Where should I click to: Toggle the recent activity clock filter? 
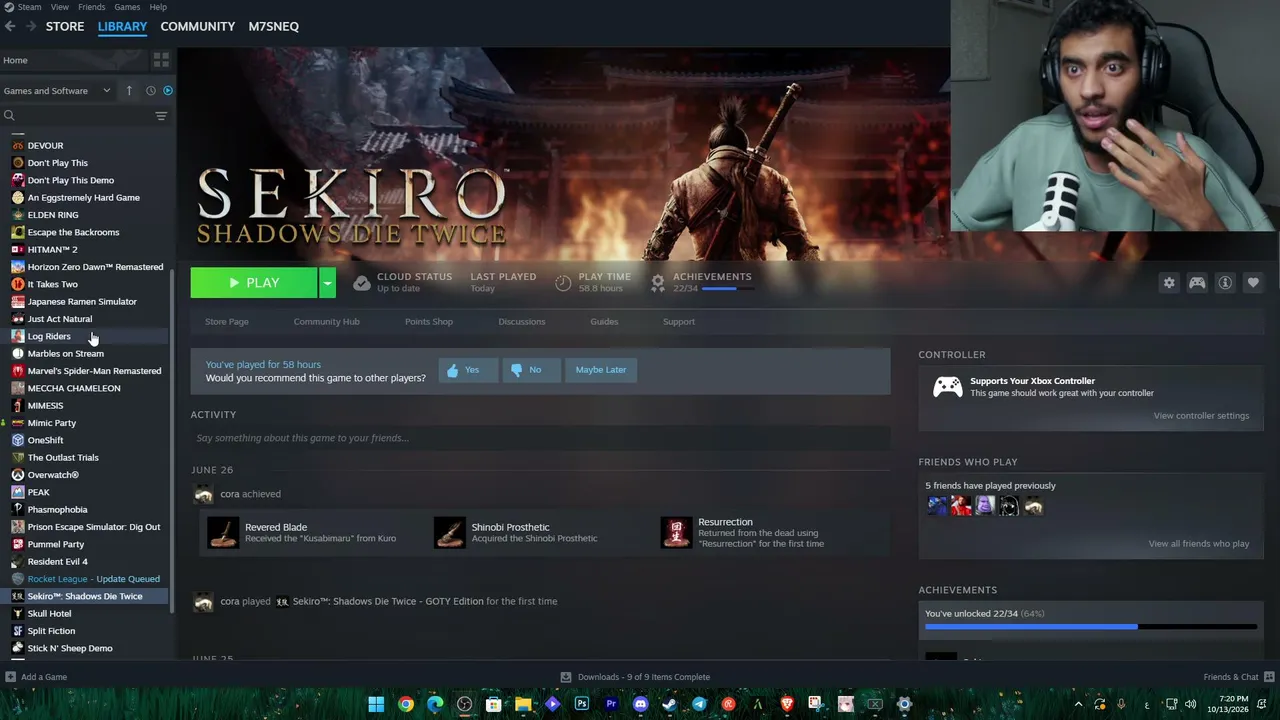pos(151,90)
